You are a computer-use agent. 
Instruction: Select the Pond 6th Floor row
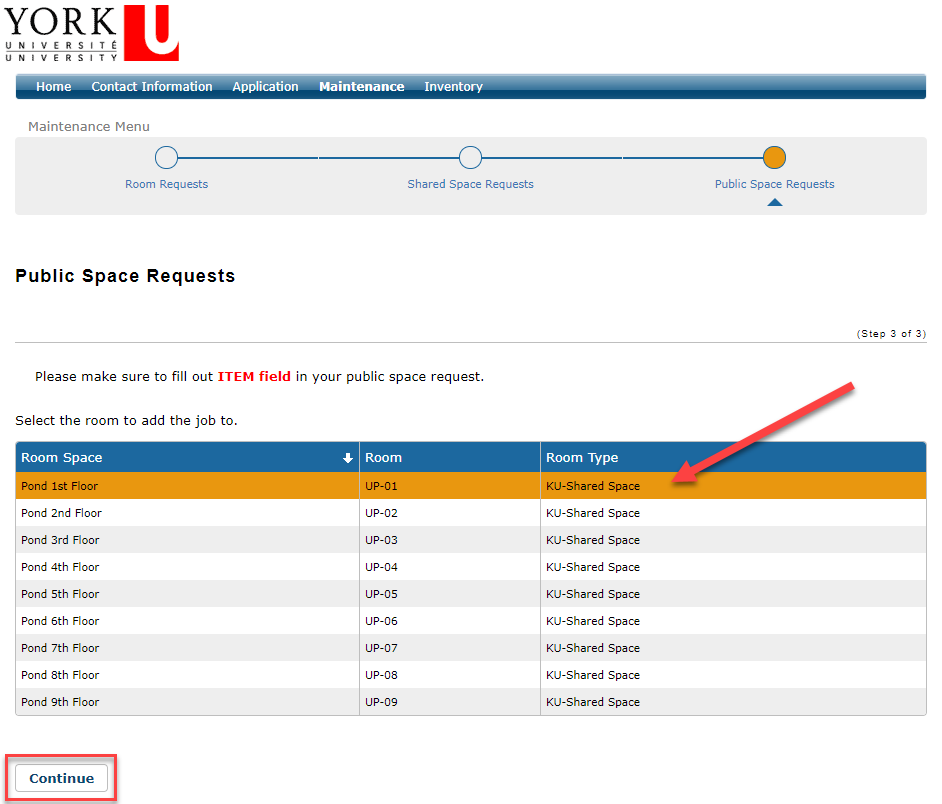pyautogui.click(x=471, y=621)
